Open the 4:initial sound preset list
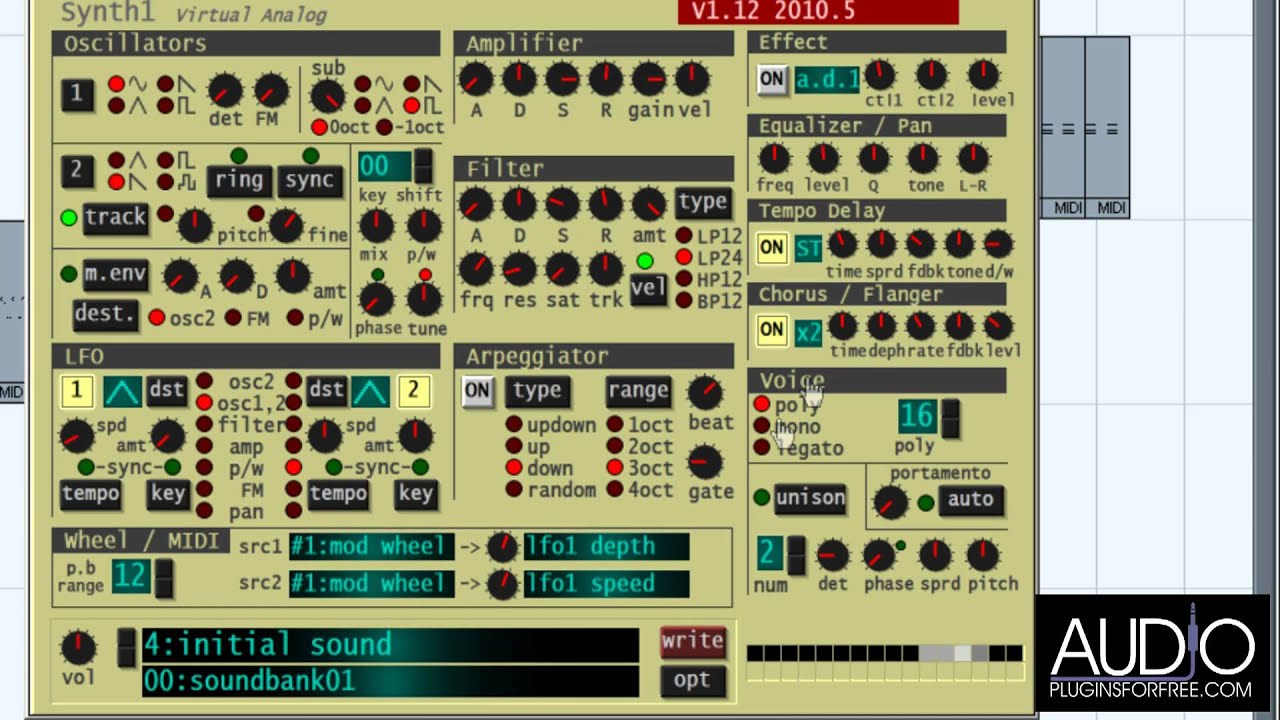 coord(390,644)
